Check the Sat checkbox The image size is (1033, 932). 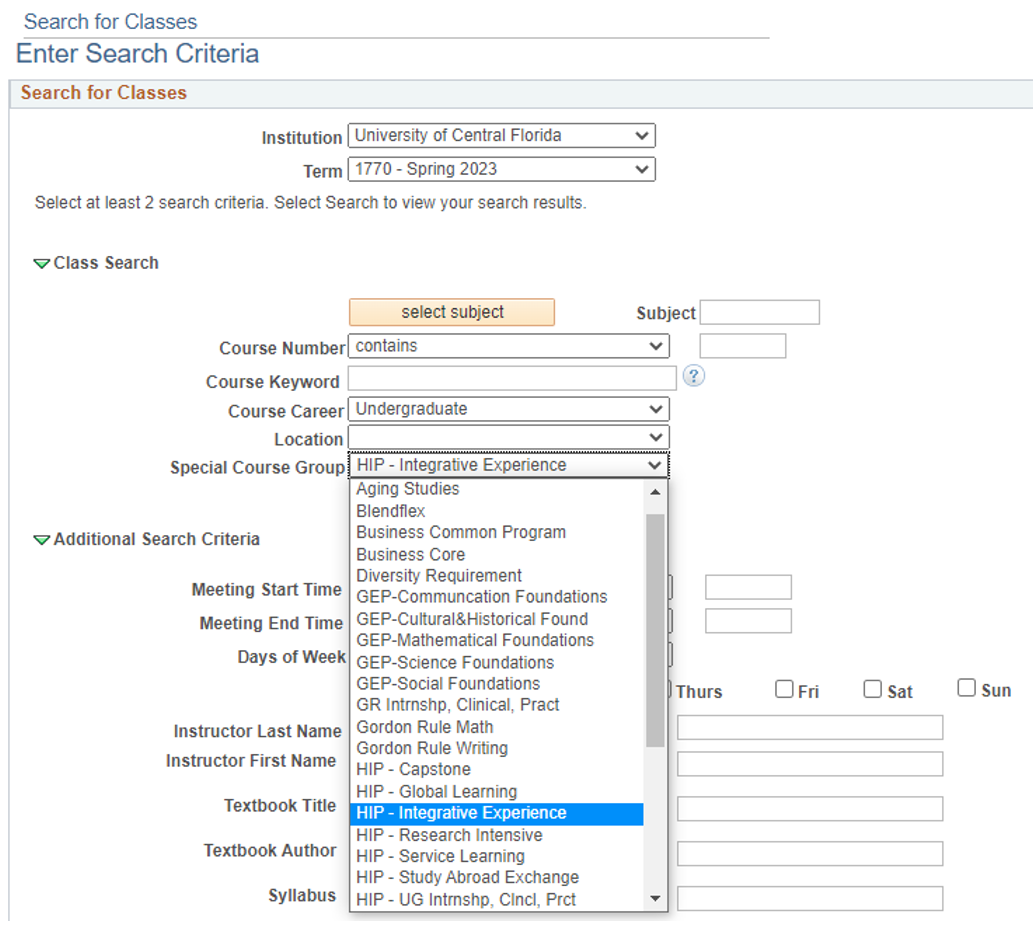[873, 689]
